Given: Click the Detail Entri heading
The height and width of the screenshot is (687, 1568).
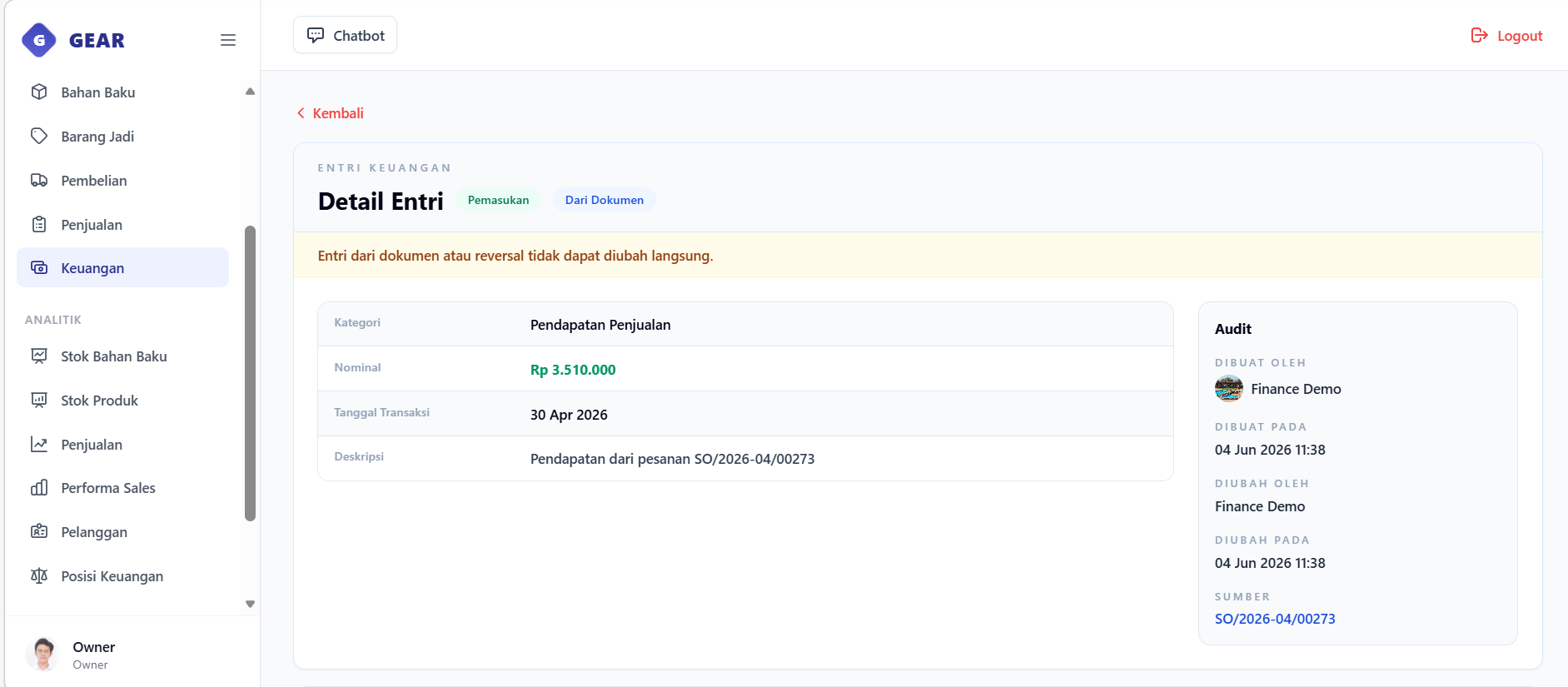Looking at the screenshot, I should pos(381,202).
